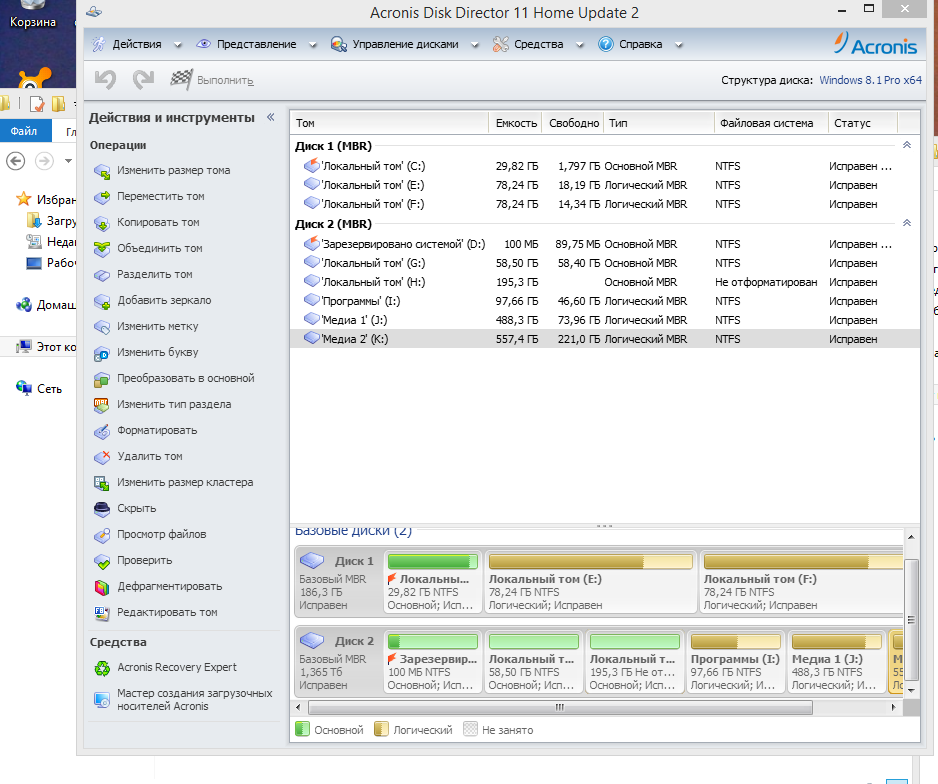Click the 'Скрыть' hide volume icon
Viewport: 938px width, 784px height.
coord(102,509)
